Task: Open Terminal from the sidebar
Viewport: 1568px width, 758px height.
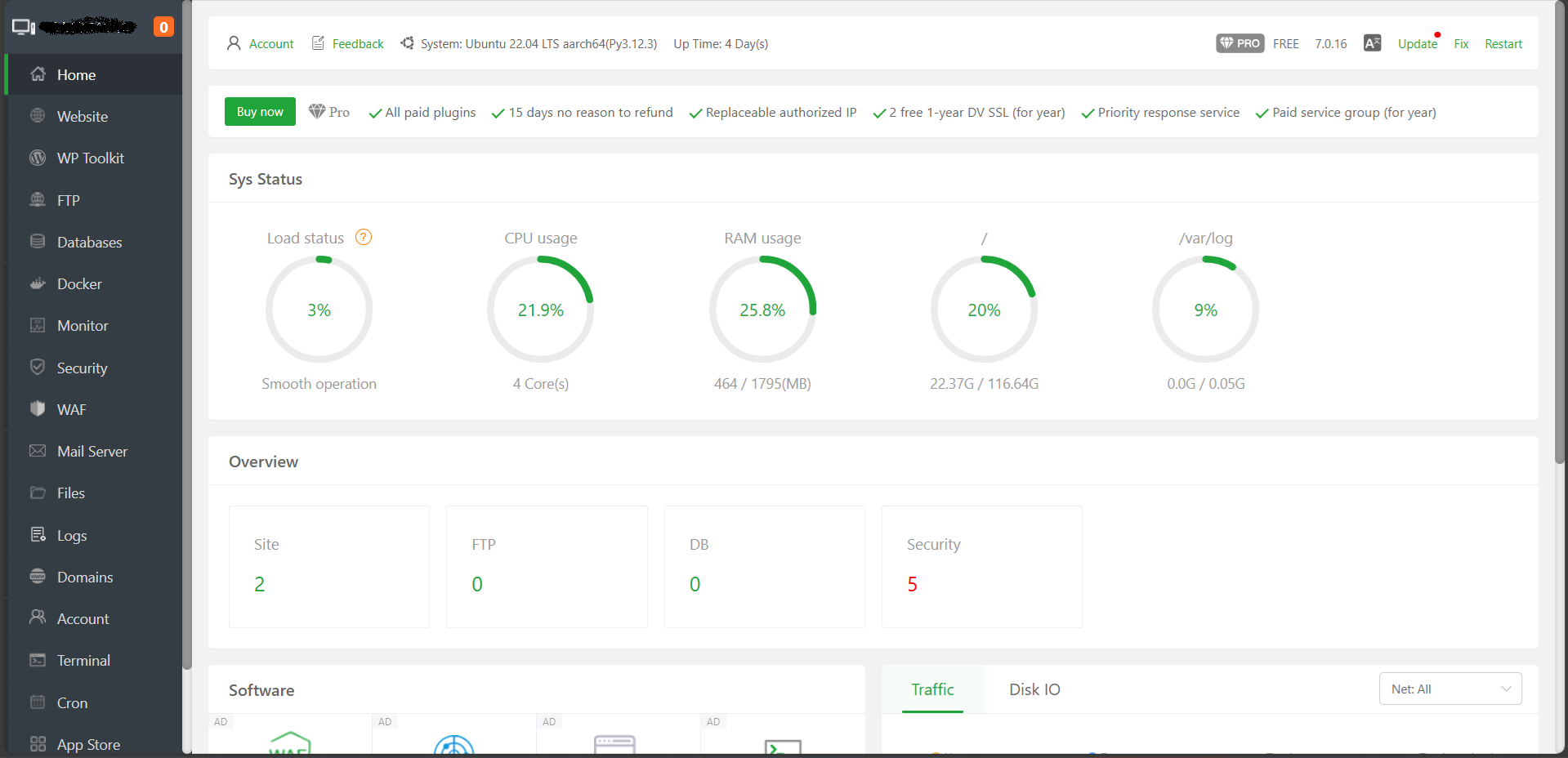Action: tap(83, 661)
